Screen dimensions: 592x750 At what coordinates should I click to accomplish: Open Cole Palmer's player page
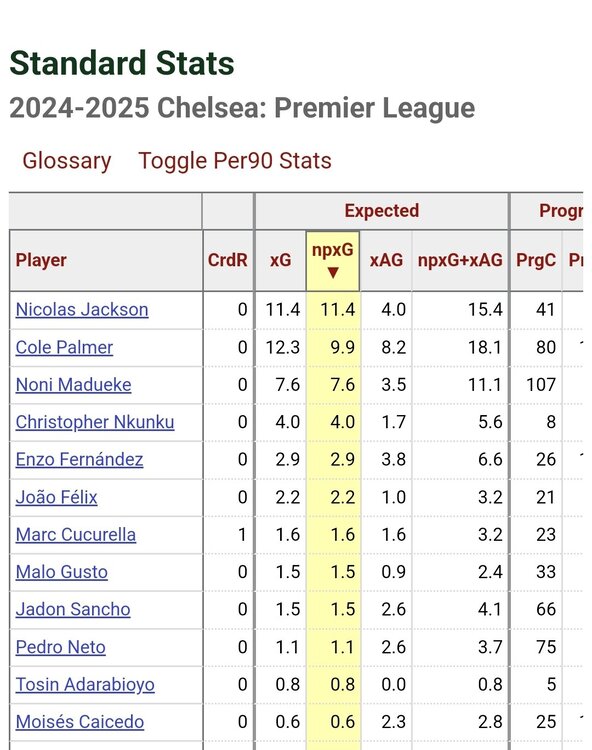click(x=64, y=347)
